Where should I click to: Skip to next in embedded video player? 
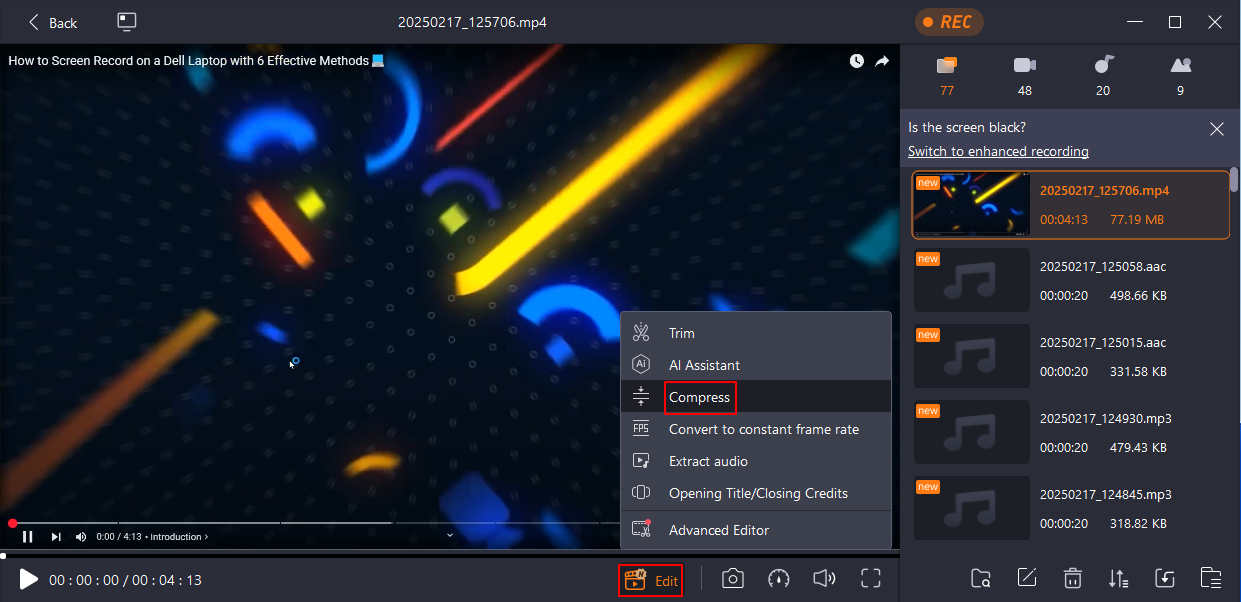click(x=56, y=537)
